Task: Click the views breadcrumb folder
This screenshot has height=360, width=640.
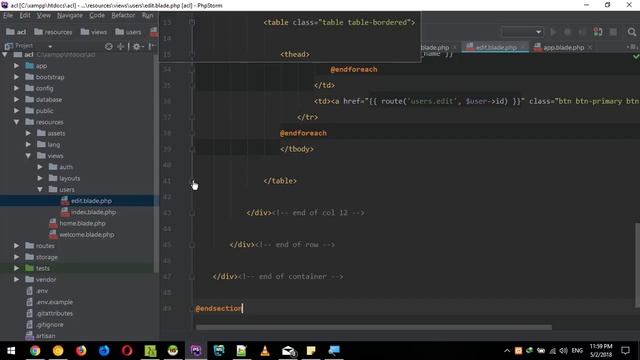Action: (x=94, y=32)
